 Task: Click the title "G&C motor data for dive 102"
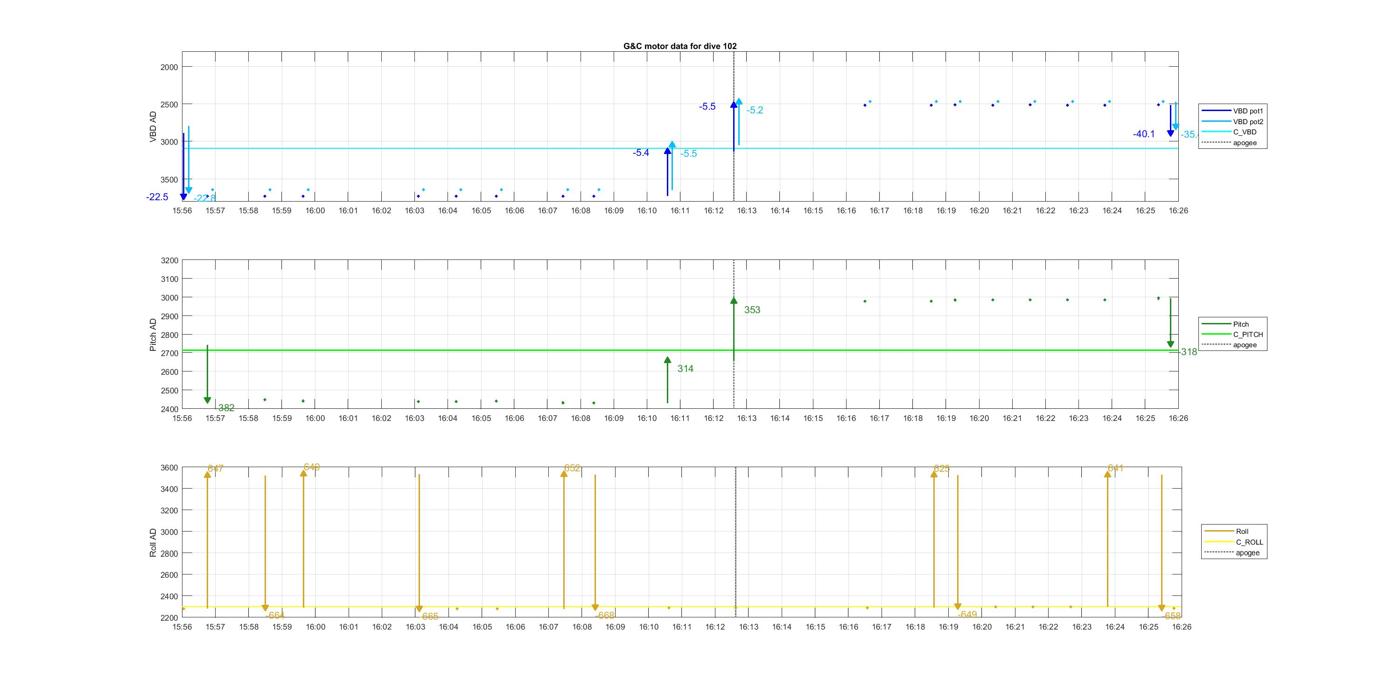click(680, 46)
